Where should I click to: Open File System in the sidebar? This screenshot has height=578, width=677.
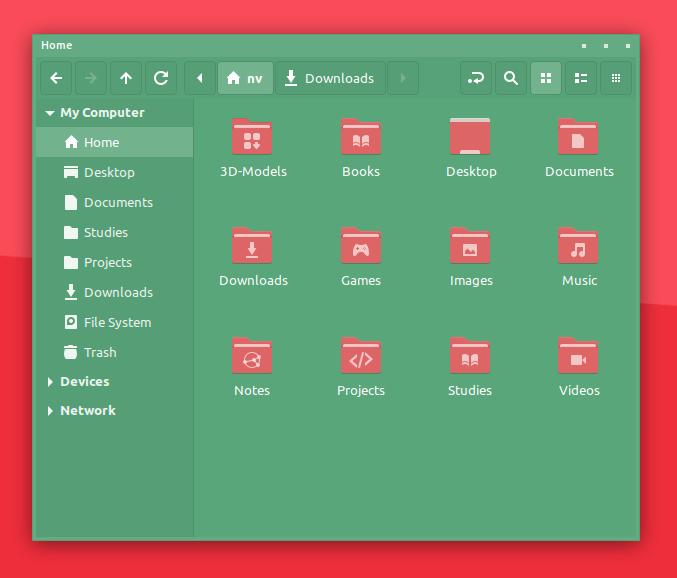[114, 322]
